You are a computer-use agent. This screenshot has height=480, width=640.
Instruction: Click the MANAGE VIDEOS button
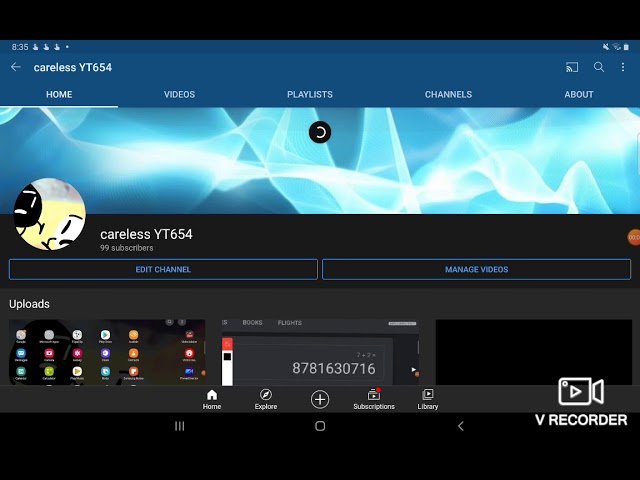click(476, 269)
